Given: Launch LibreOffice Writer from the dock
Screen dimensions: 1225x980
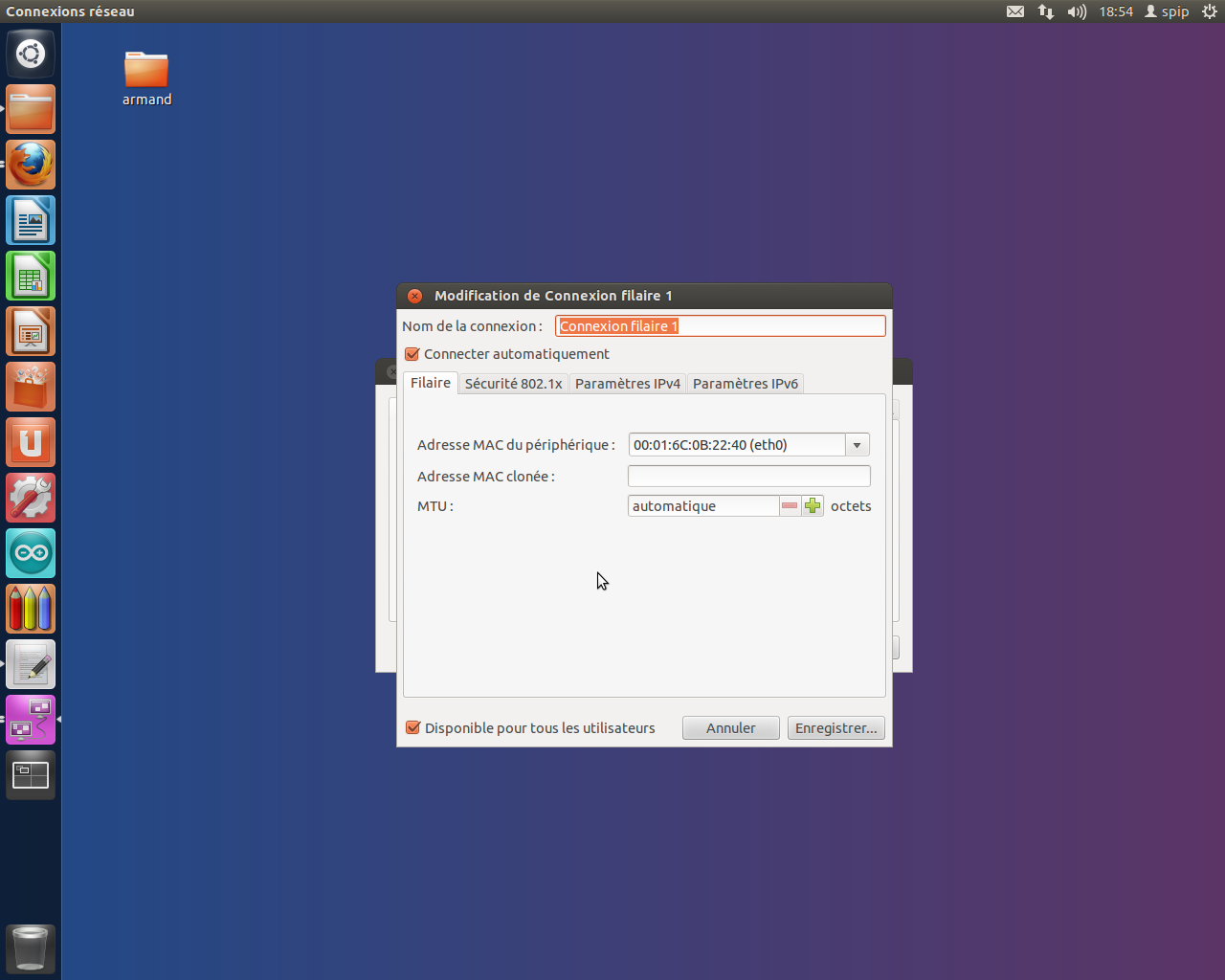Looking at the screenshot, I should [x=31, y=221].
